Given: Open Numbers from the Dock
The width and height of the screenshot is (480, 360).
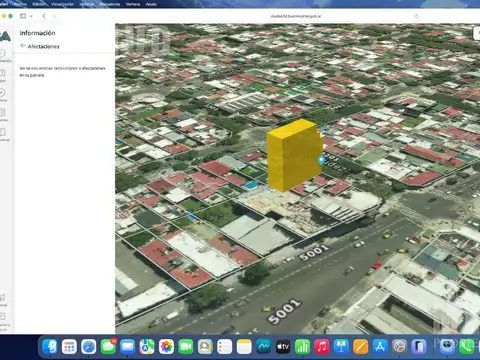Looking at the screenshot, I should tap(302, 347).
